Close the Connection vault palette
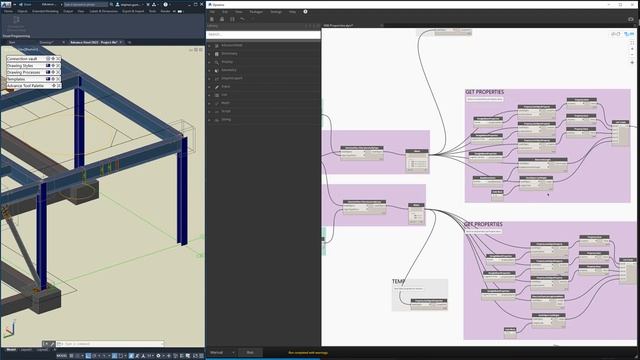The height and width of the screenshot is (360, 640). tap(58, 59)
